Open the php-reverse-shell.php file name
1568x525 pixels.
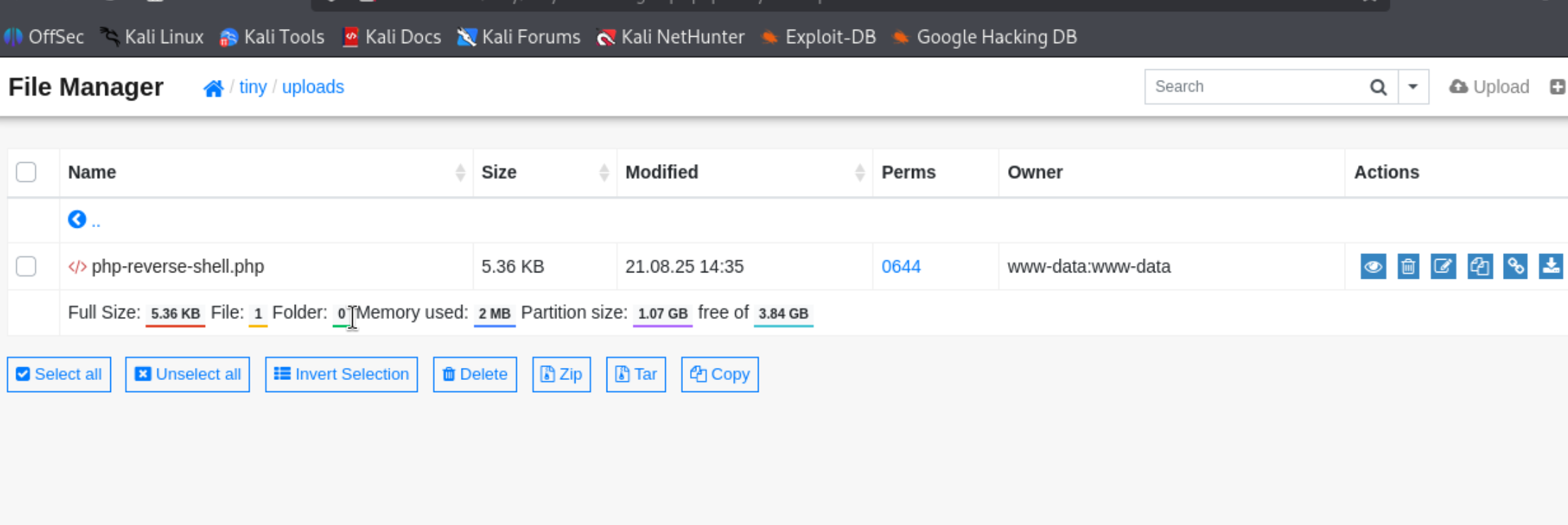177,267
